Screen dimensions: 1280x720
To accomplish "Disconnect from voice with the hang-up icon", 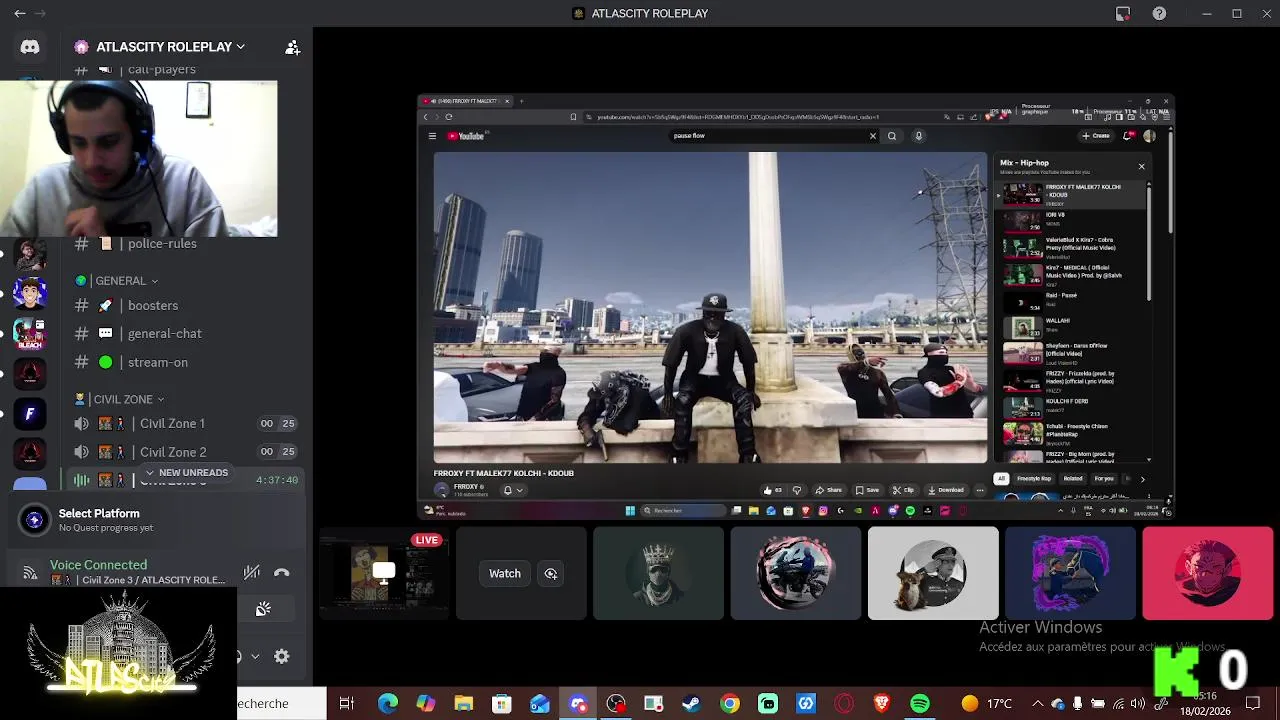I will pyautogui.click(x=282, y=573).
